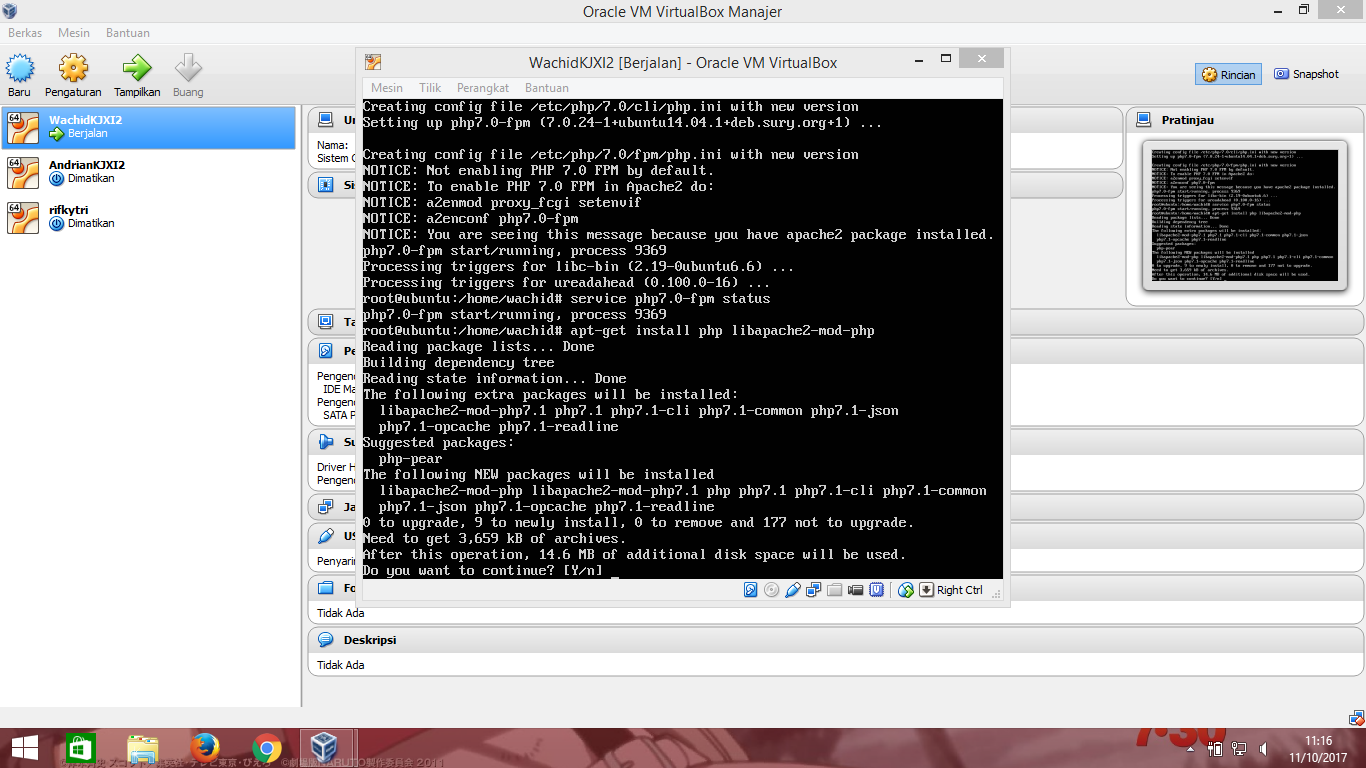This screenshot has width=1366, height=768.
Task: Click the VirtualBox Manager title bar cube icon
Action: pyautogui.click(x=10, y=11)
